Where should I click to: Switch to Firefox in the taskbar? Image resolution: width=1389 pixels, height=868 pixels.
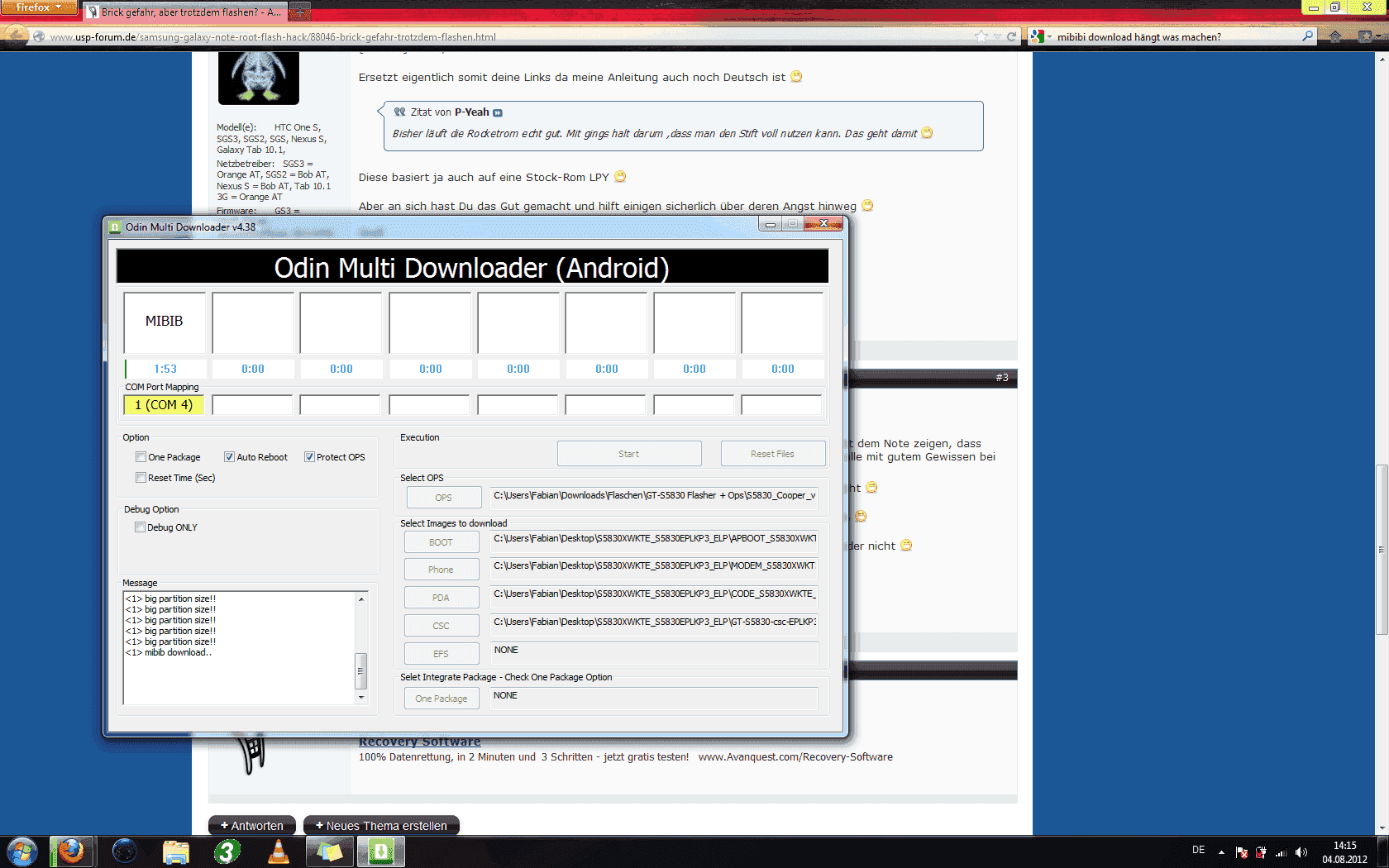click(71, 851)
